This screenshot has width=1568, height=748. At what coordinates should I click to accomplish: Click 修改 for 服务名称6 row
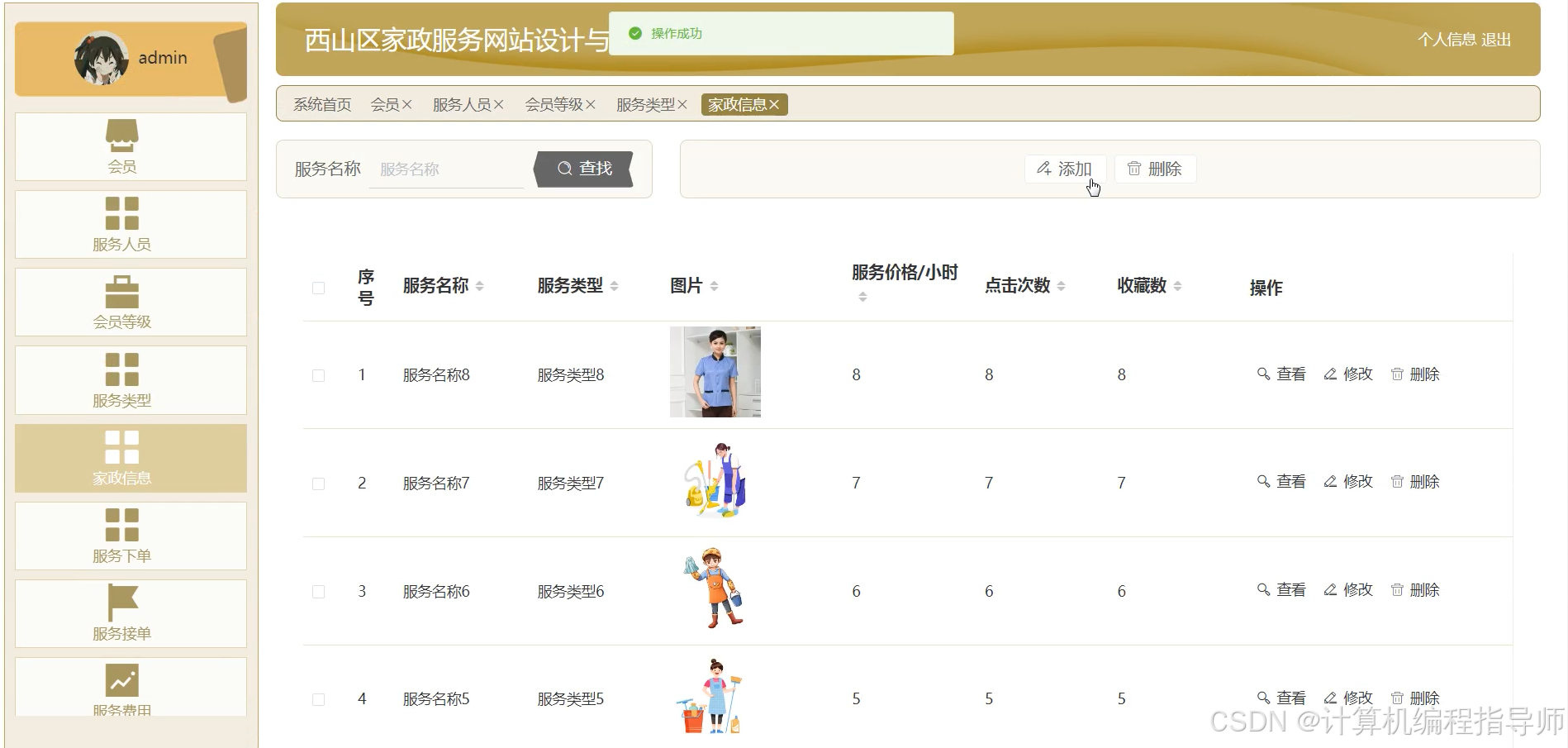(x=1348, y=590)
